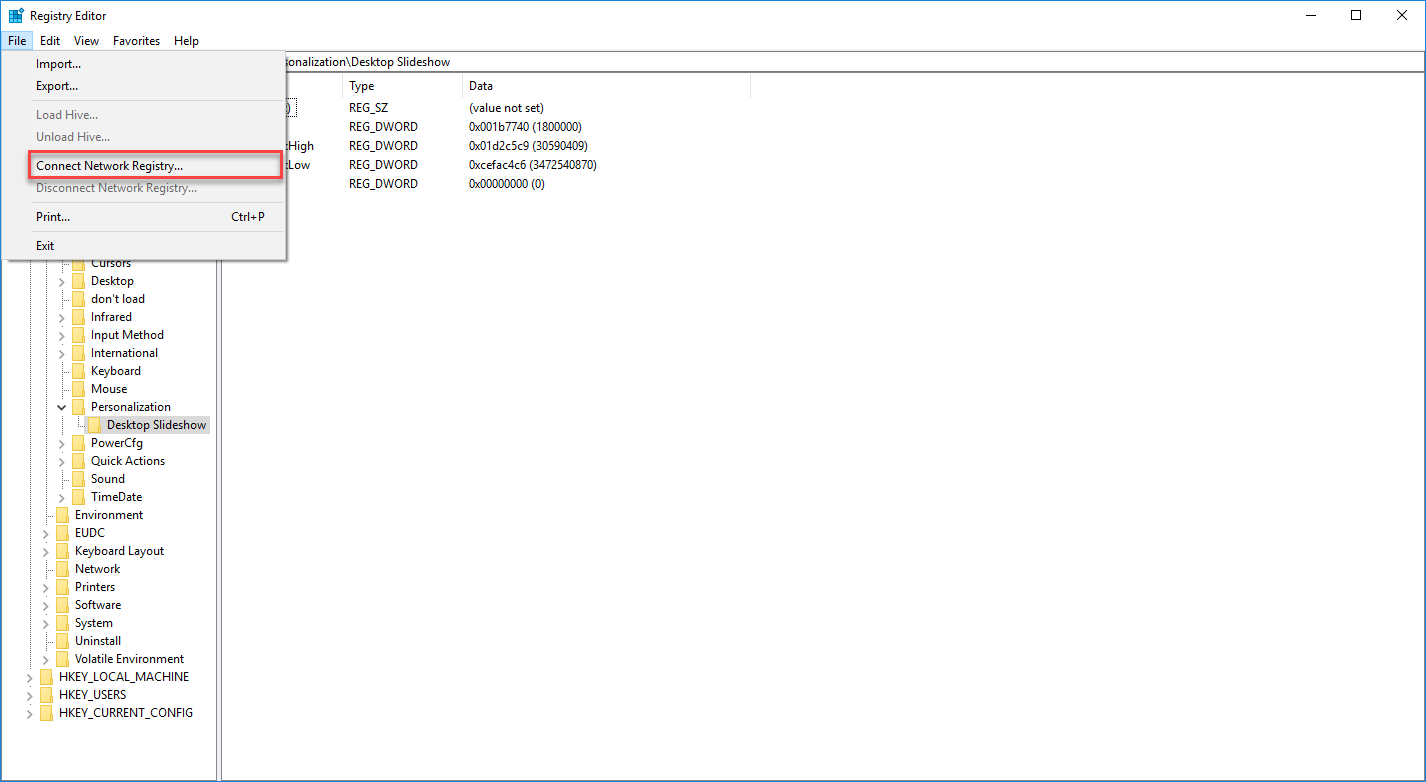
Task: Click the Registry Editor app icon in title bar
Action: [x=16, y=15]
